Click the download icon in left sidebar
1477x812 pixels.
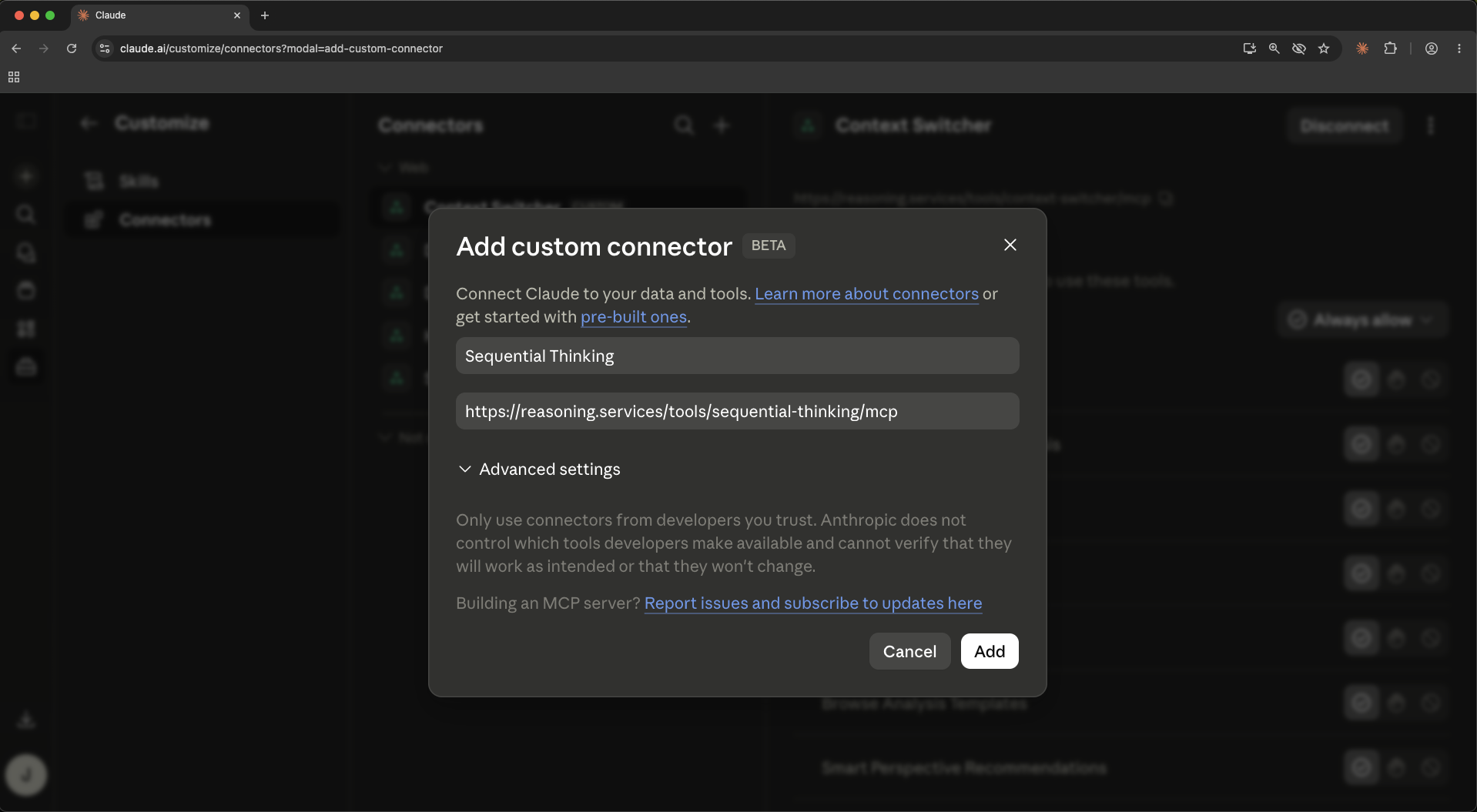[26, 720]
